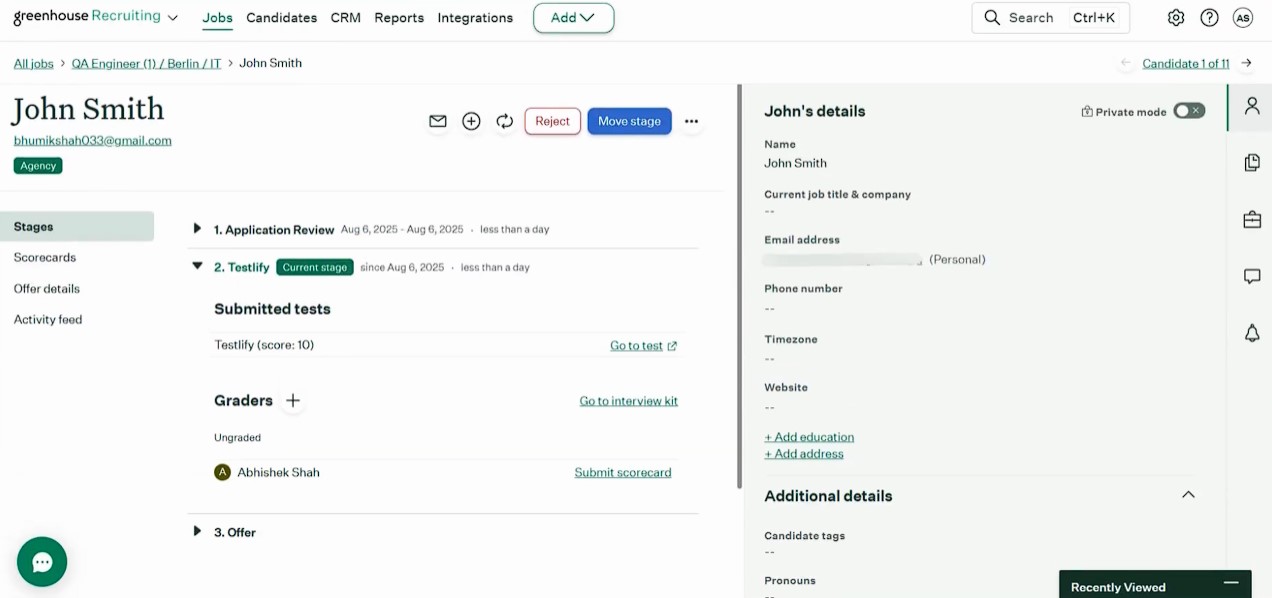Open the settings gear icon

pyautogui.click(x=1176, y=18)
